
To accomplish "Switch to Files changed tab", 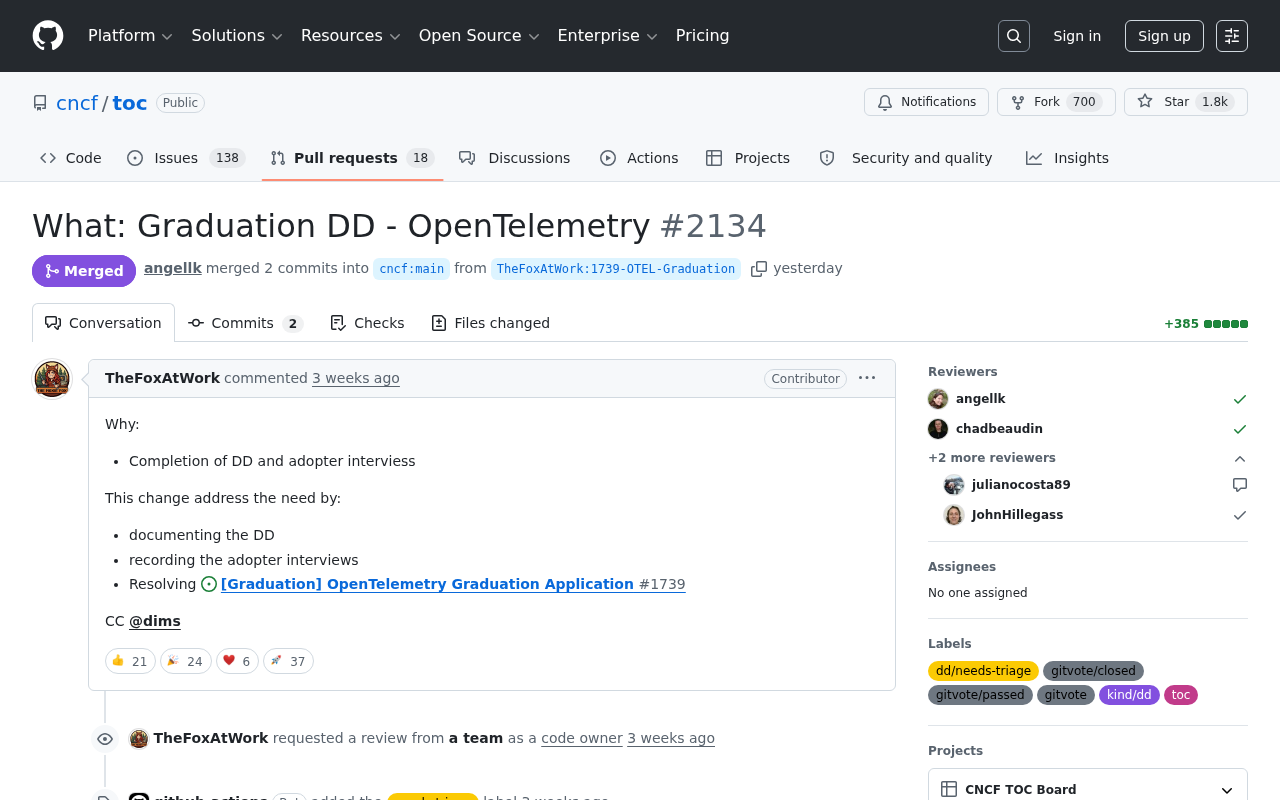I will tap(490, 323).
